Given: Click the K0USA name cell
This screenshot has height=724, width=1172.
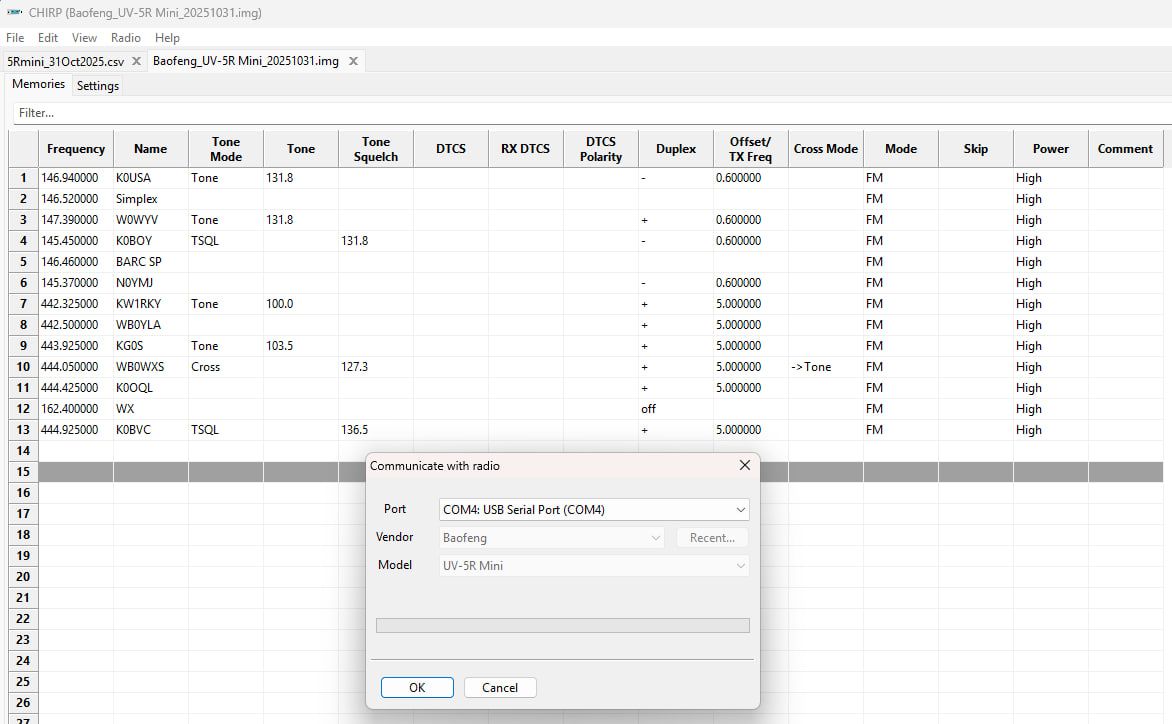Looking at the screenshot, I should [150, 178].
